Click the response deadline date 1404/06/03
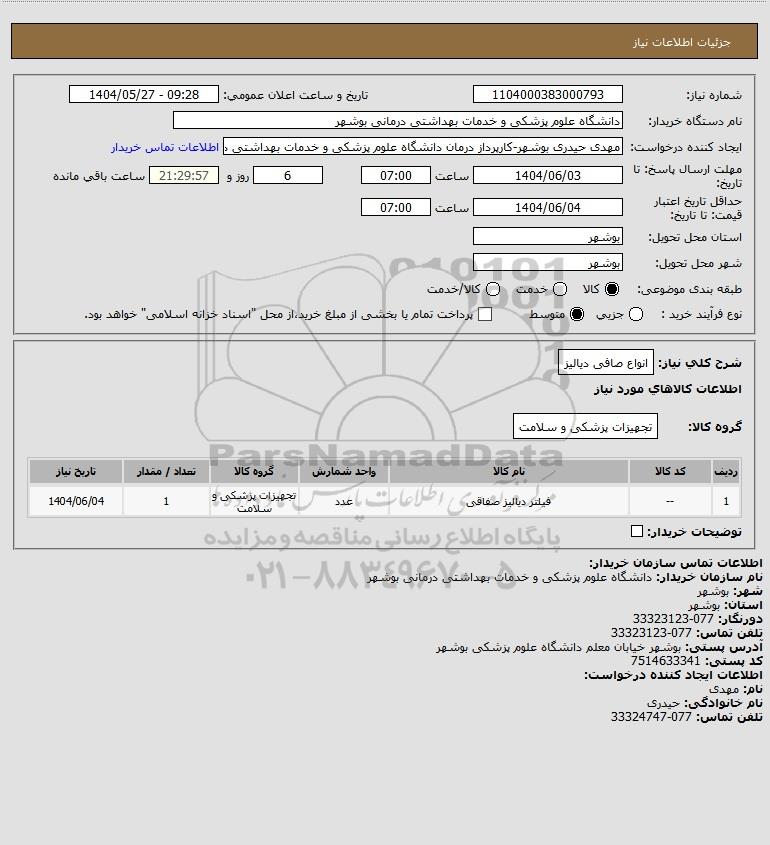The height and width of the screenshot is (845, 770). (x=547, y=175)
